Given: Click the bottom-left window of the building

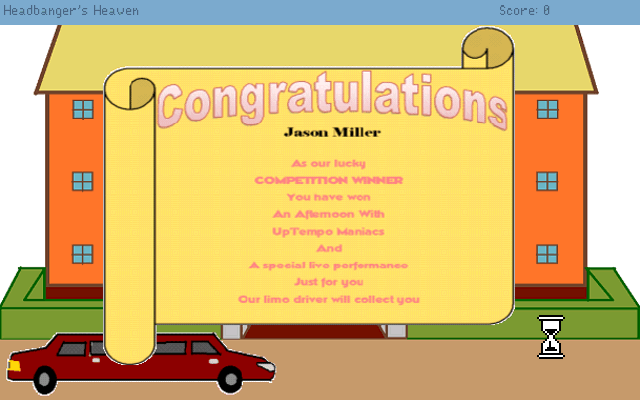Looking at the screenshot, I should 83,253.
